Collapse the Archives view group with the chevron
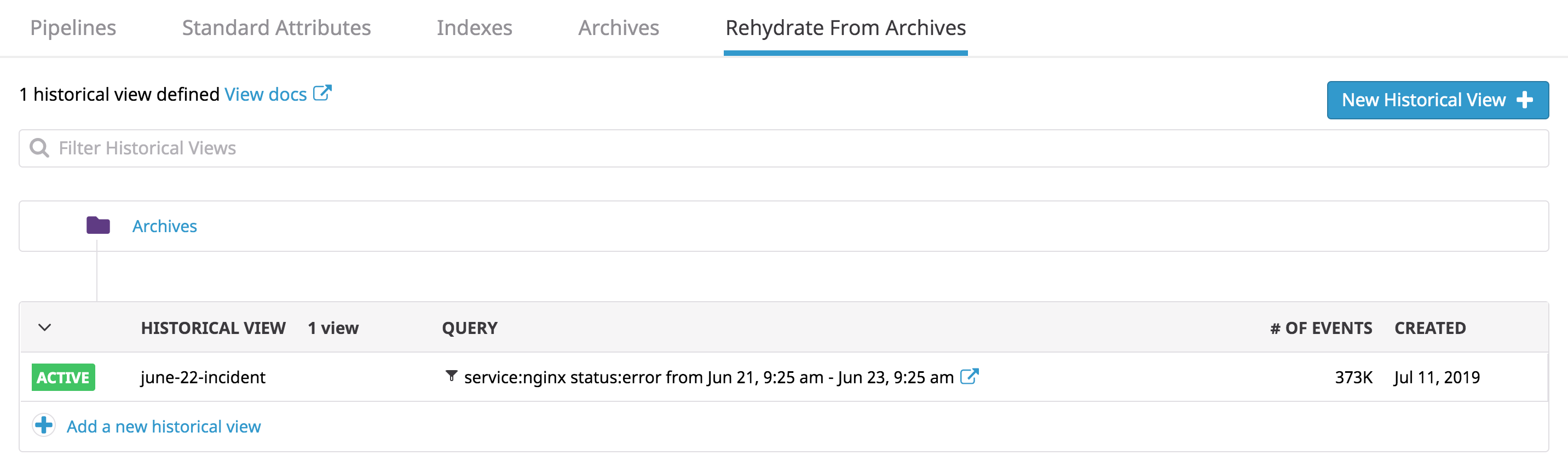Viewport: 1568px width, 461px height. (43, 327)
